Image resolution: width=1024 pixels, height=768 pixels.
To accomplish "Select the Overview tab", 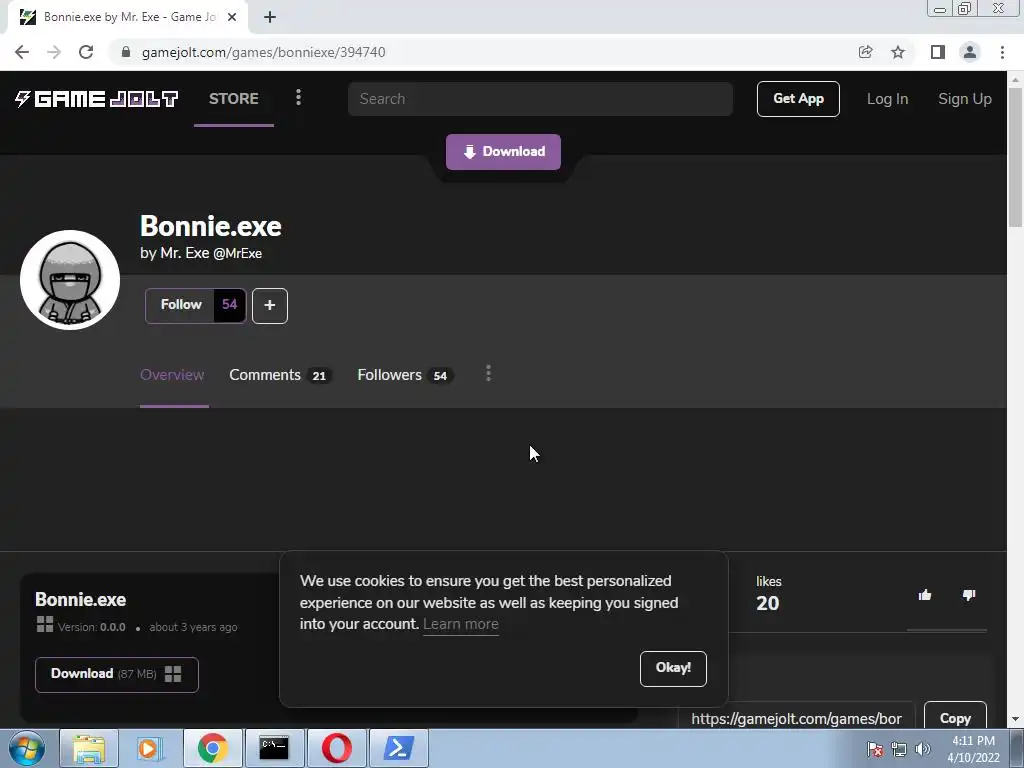I will click(x=172, y=375).
